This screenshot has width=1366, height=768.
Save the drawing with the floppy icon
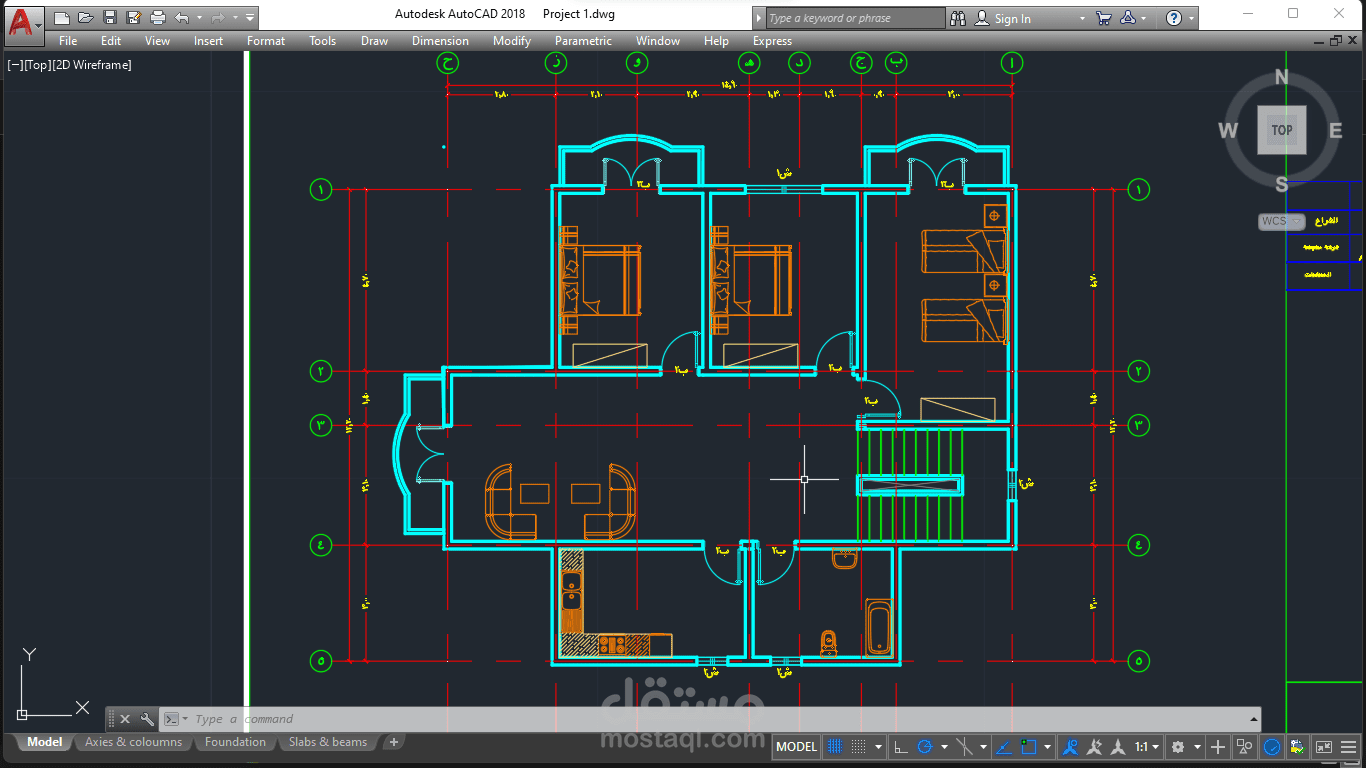click(110, 18)
